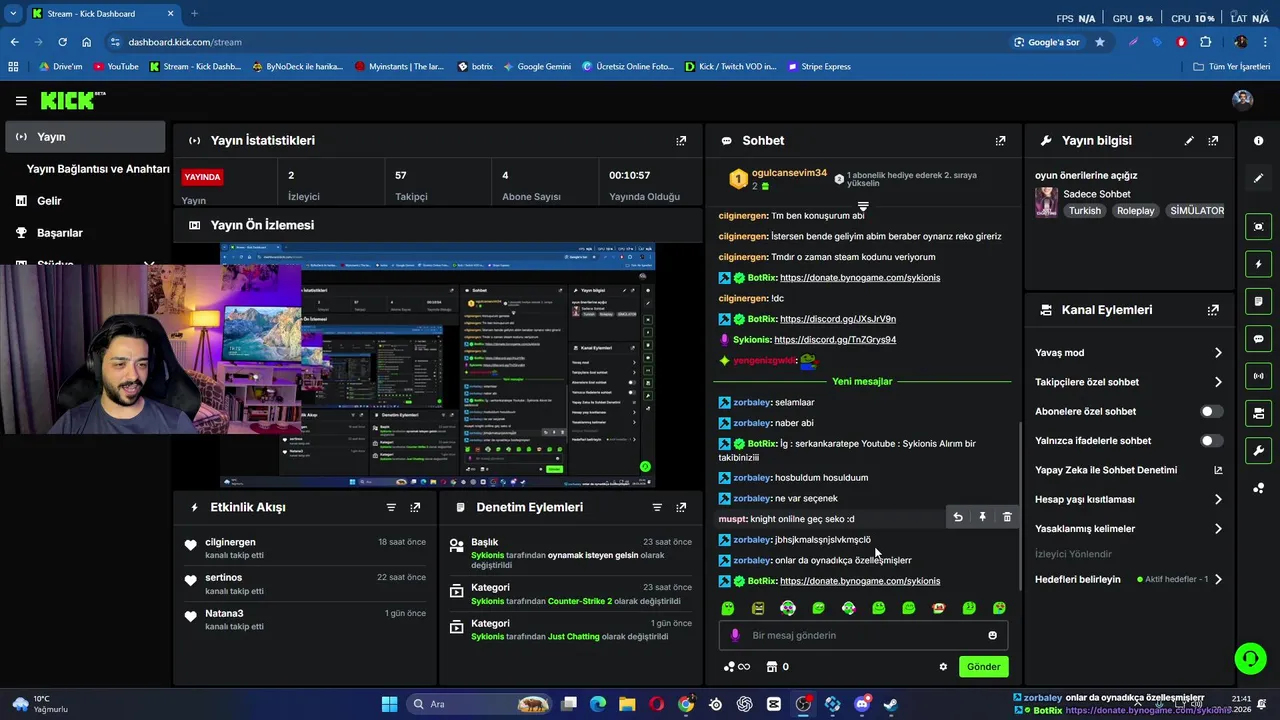
Task: Open Yayın Bağlantısı ve Anahtarı page
Action: tap(98, 169)
